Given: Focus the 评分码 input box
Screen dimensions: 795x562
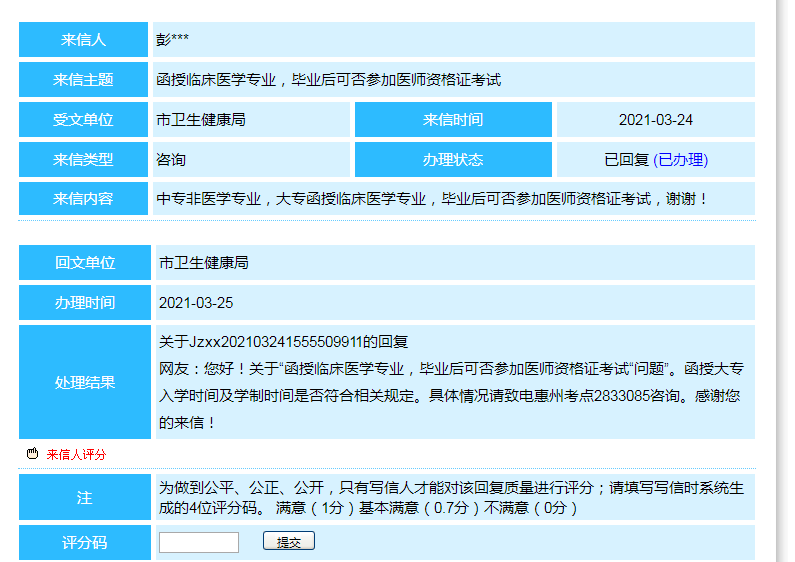Looking at the screenshot, I should [x=198, y=542].
